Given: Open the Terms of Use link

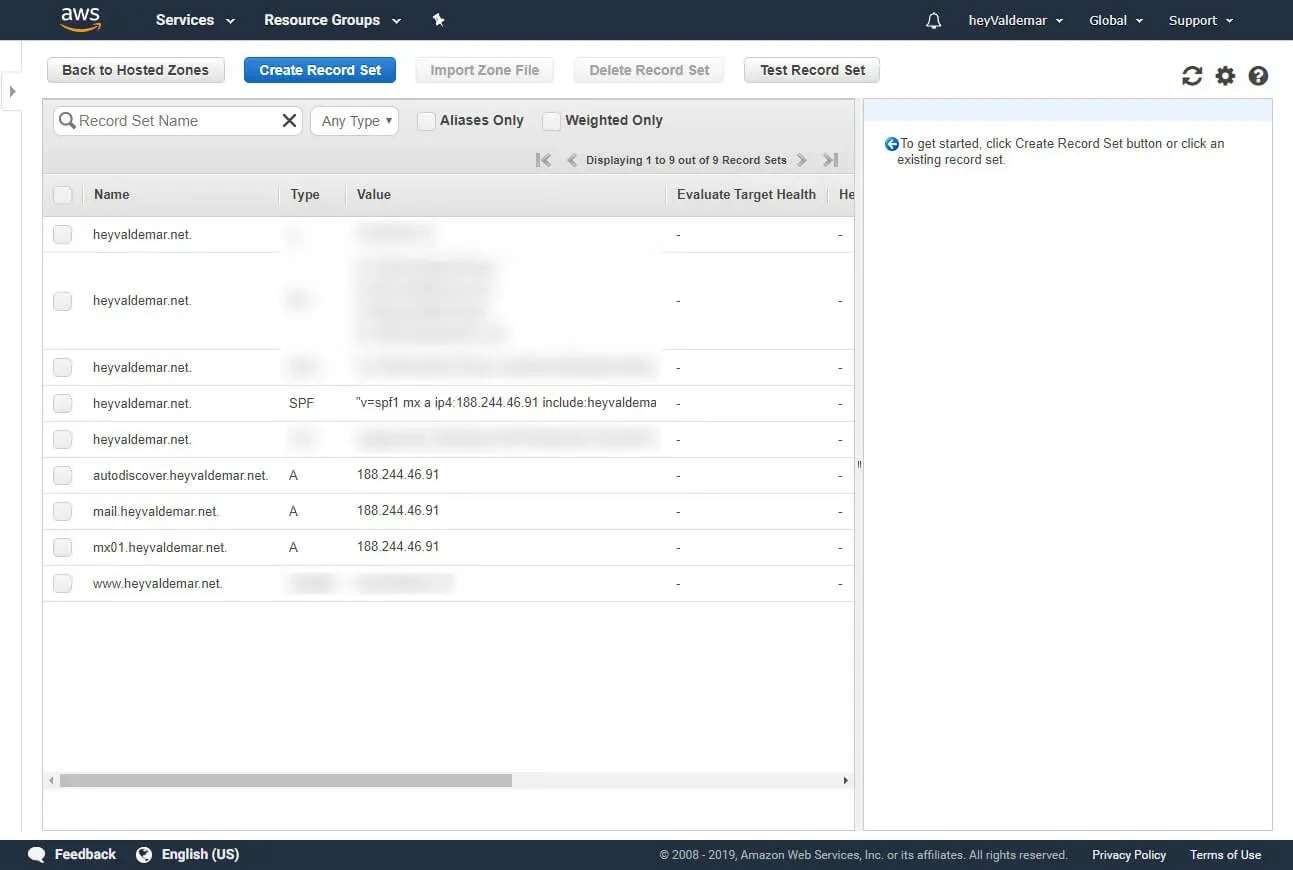Looking at the screenshot, I should [x=1225, y=855].
